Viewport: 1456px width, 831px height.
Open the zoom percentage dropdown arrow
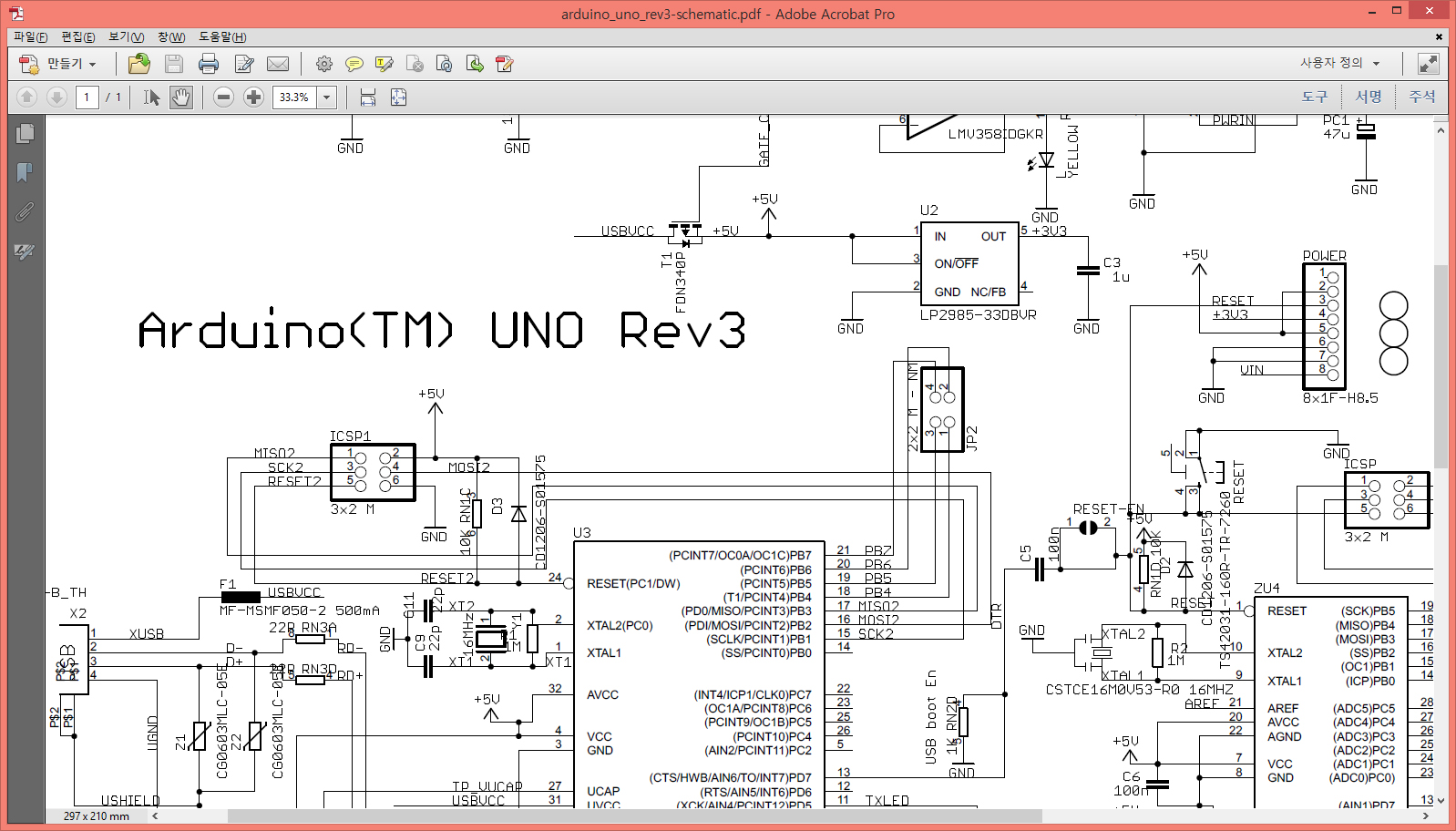327,97
